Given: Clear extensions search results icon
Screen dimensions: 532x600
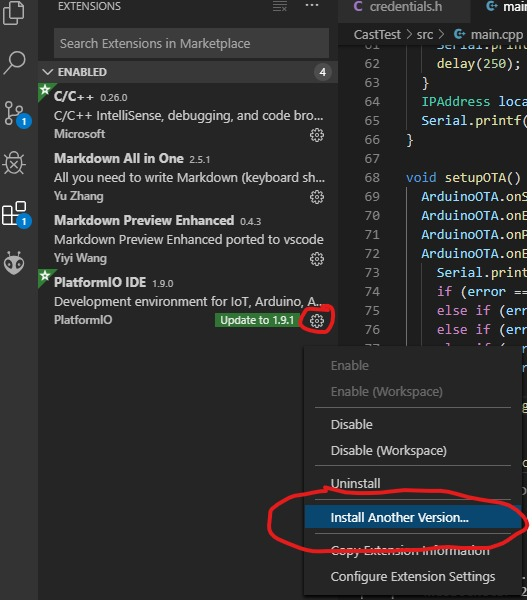Looking at the screenshot, I should [280, 6].
